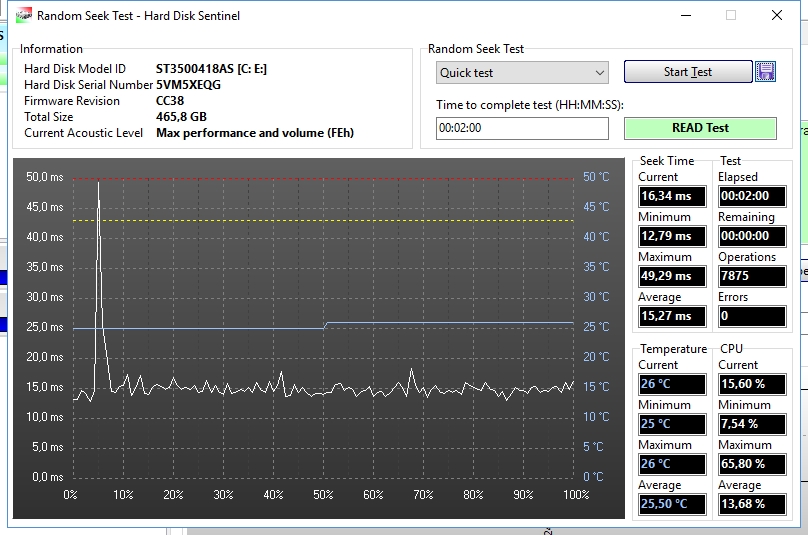Screen dimensions: 808x535
Task: Click average seek time 15,27 ms
Action: click(672, 316)
